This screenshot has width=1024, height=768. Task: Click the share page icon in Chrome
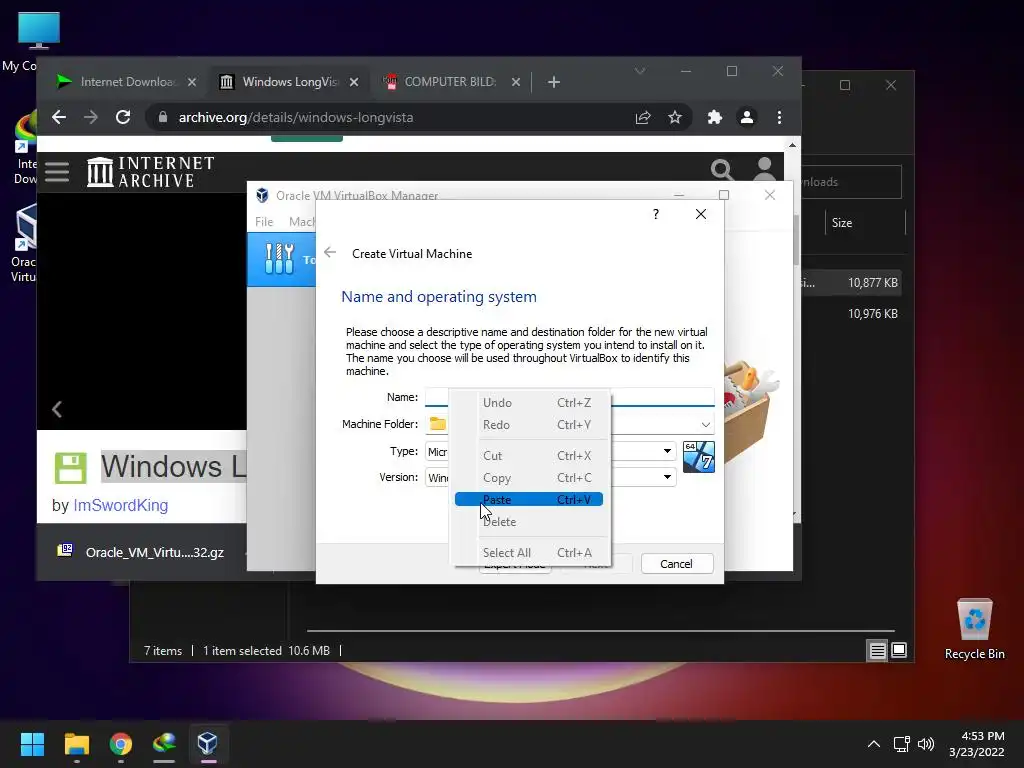point(643,118)
